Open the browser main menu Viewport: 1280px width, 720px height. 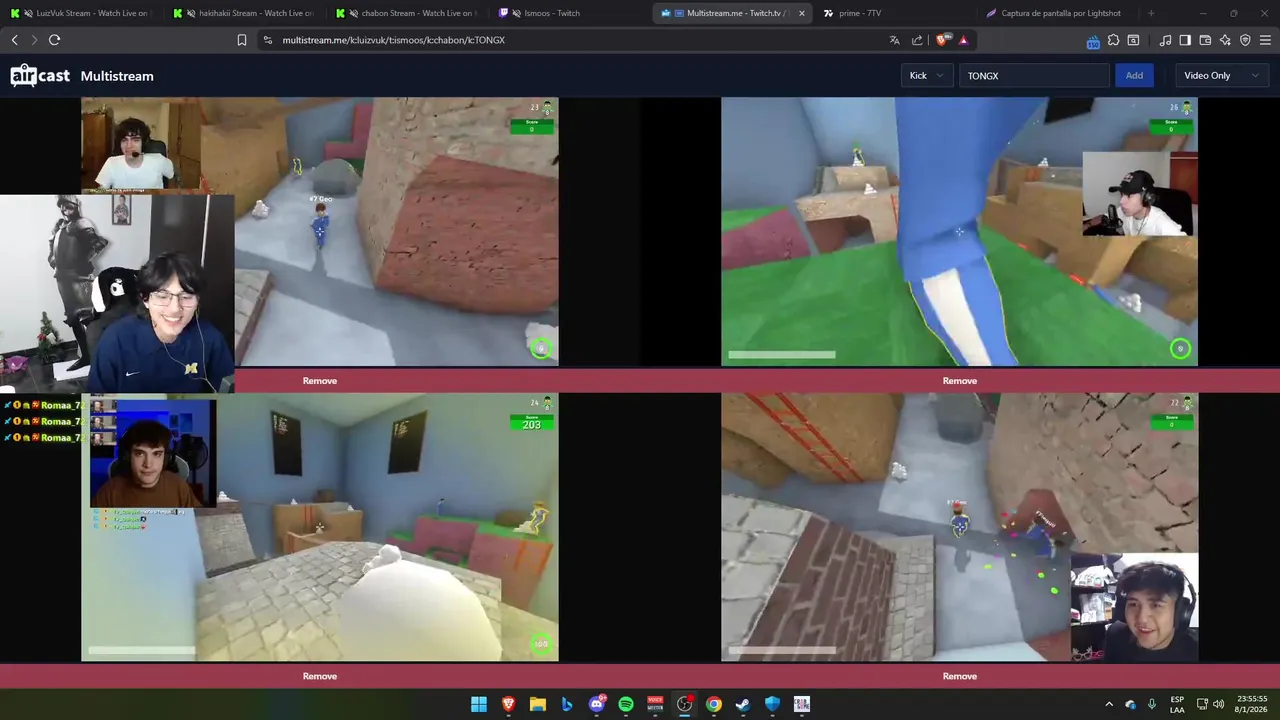pos(1266,40)
